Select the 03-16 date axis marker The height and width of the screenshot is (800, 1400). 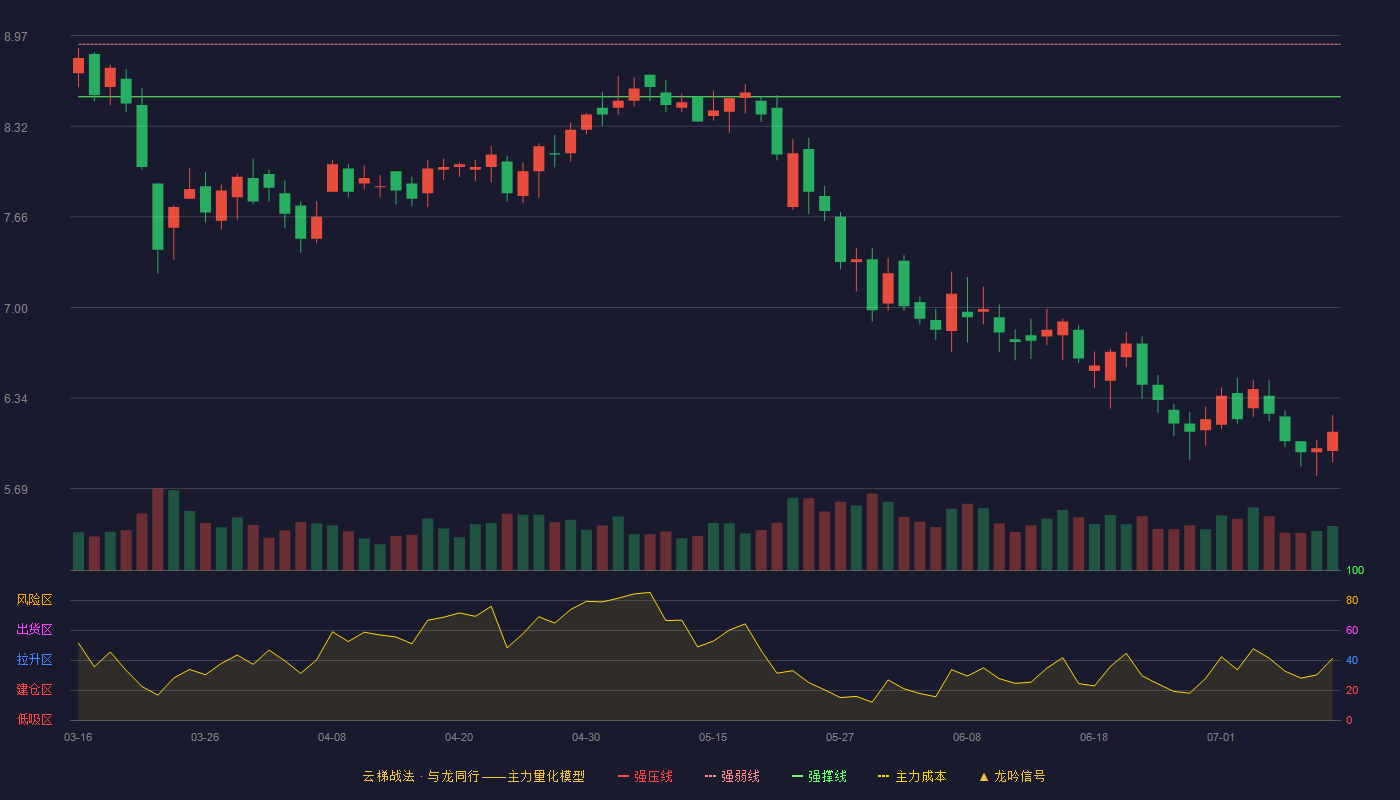pos(78,737)
